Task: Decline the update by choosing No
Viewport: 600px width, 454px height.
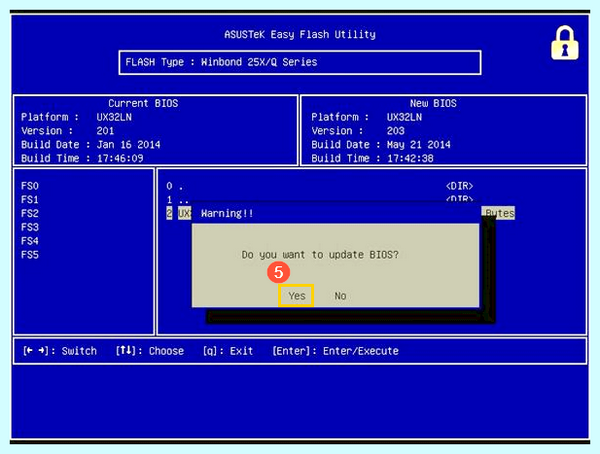Action: (340, 296)
